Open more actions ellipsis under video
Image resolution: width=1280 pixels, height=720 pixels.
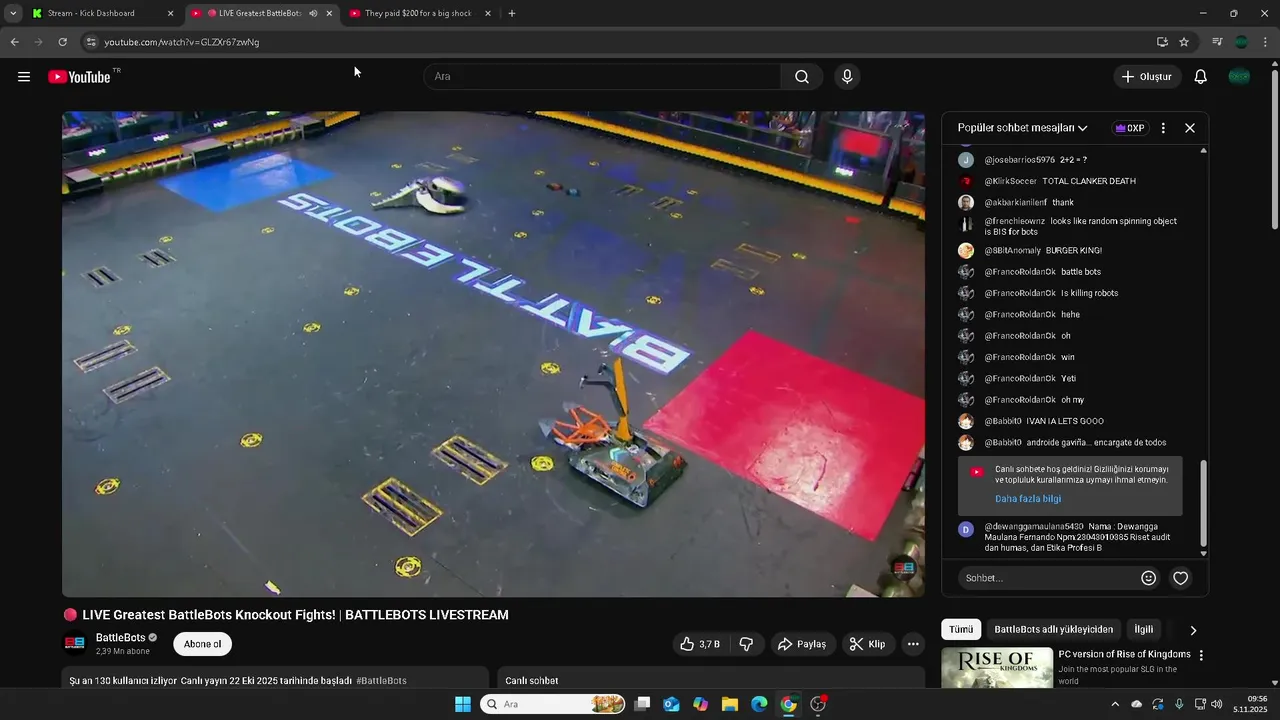coord(913,644)
